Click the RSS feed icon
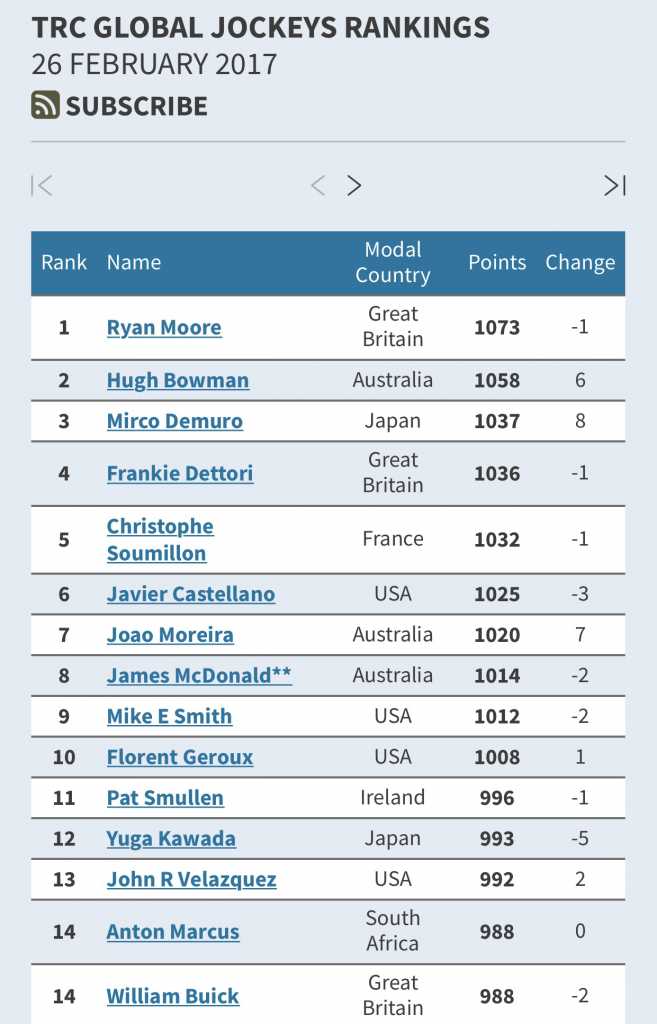Screen dimensions: 657x1024 45,105
